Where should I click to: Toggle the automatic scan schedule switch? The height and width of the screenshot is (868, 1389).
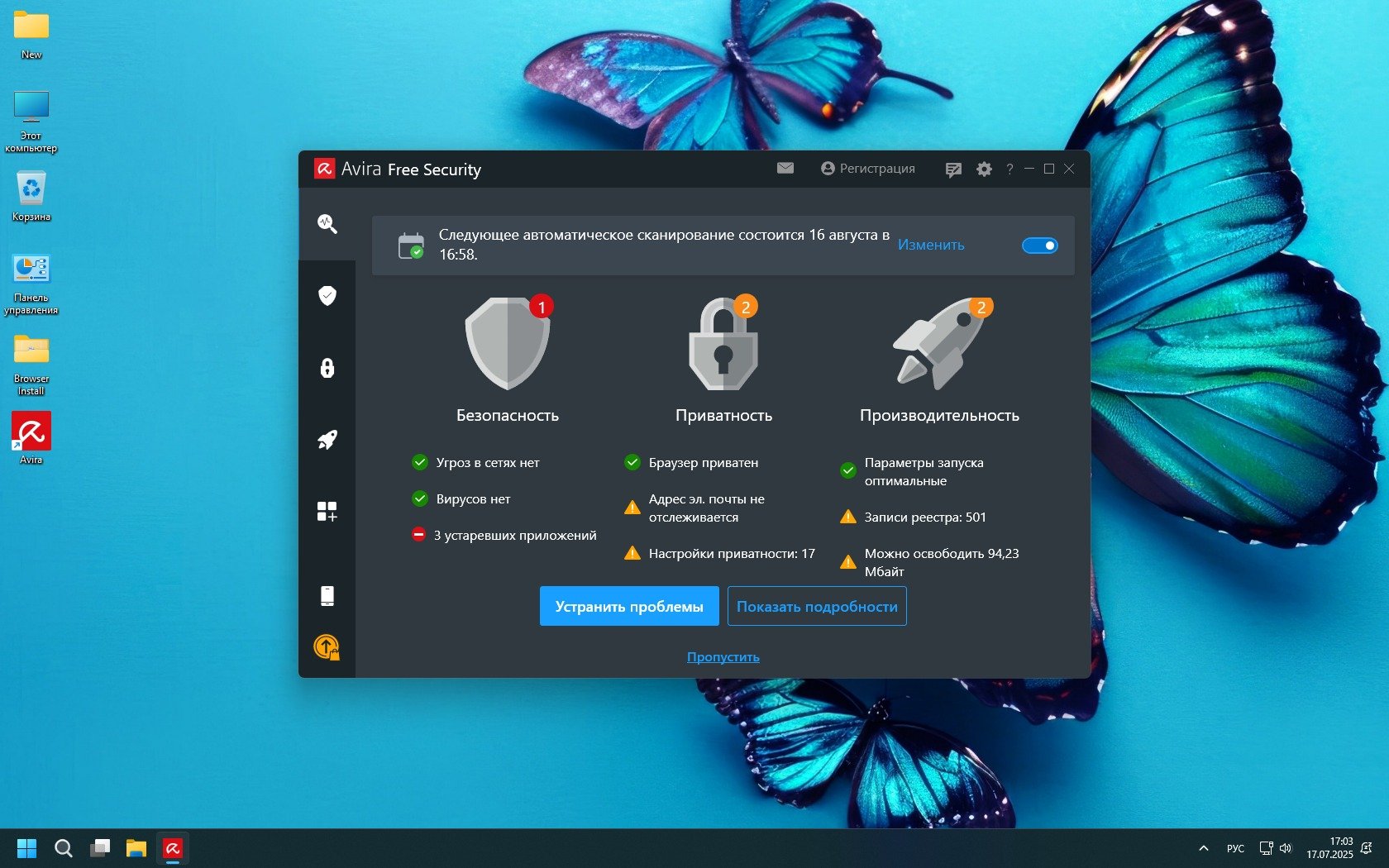pos(1040,246)
